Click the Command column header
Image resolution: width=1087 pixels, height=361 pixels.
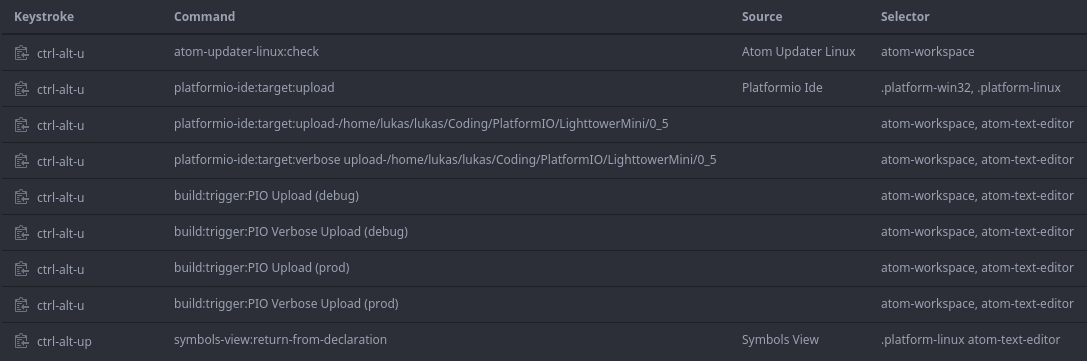coord(204,17)
